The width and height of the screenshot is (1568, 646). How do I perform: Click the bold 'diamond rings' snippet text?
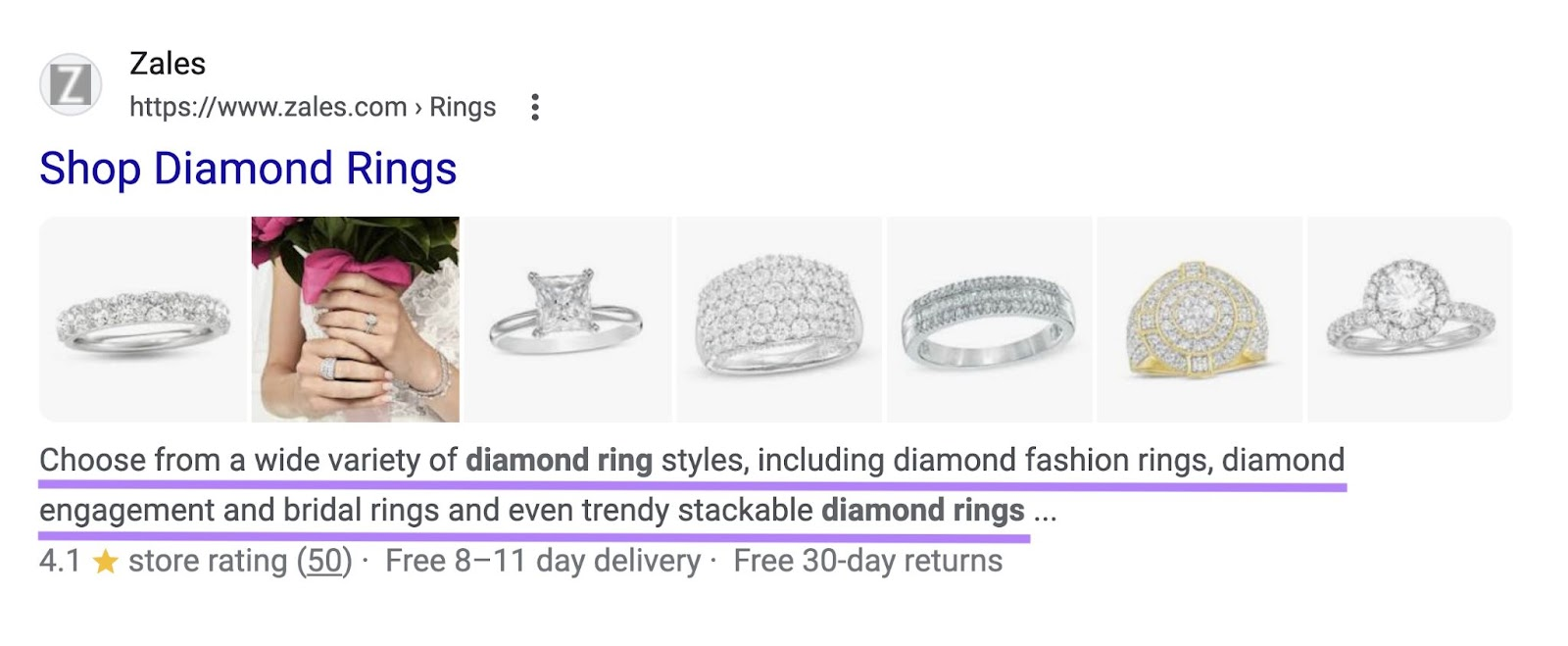click(922, 510)
